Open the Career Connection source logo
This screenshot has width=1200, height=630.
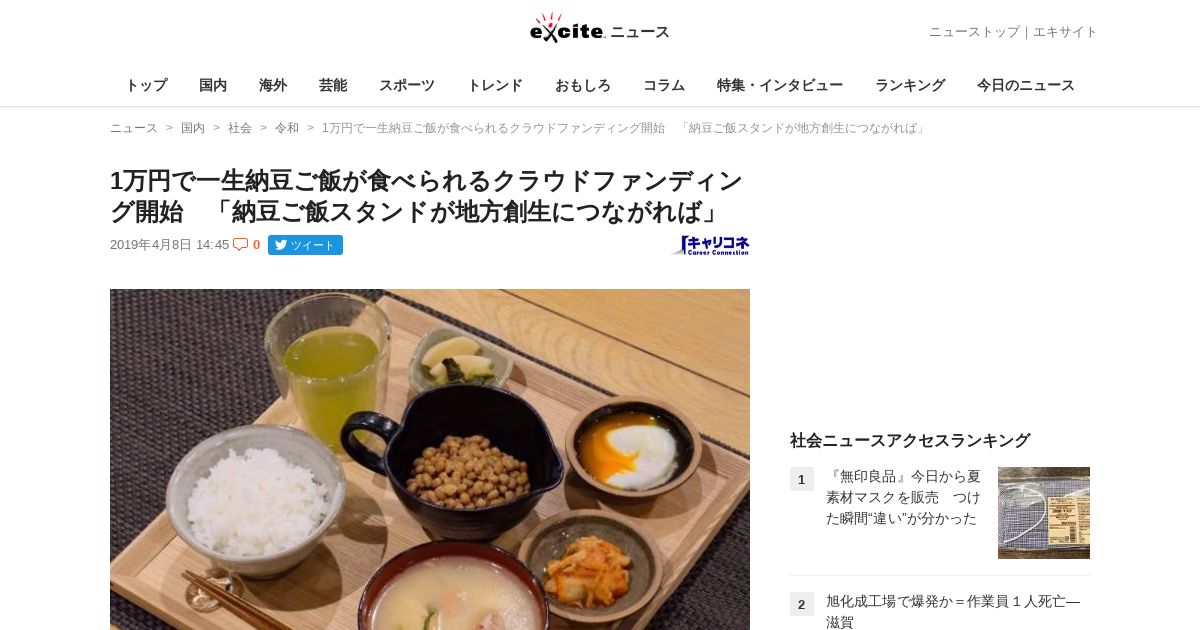coord(710,245)
